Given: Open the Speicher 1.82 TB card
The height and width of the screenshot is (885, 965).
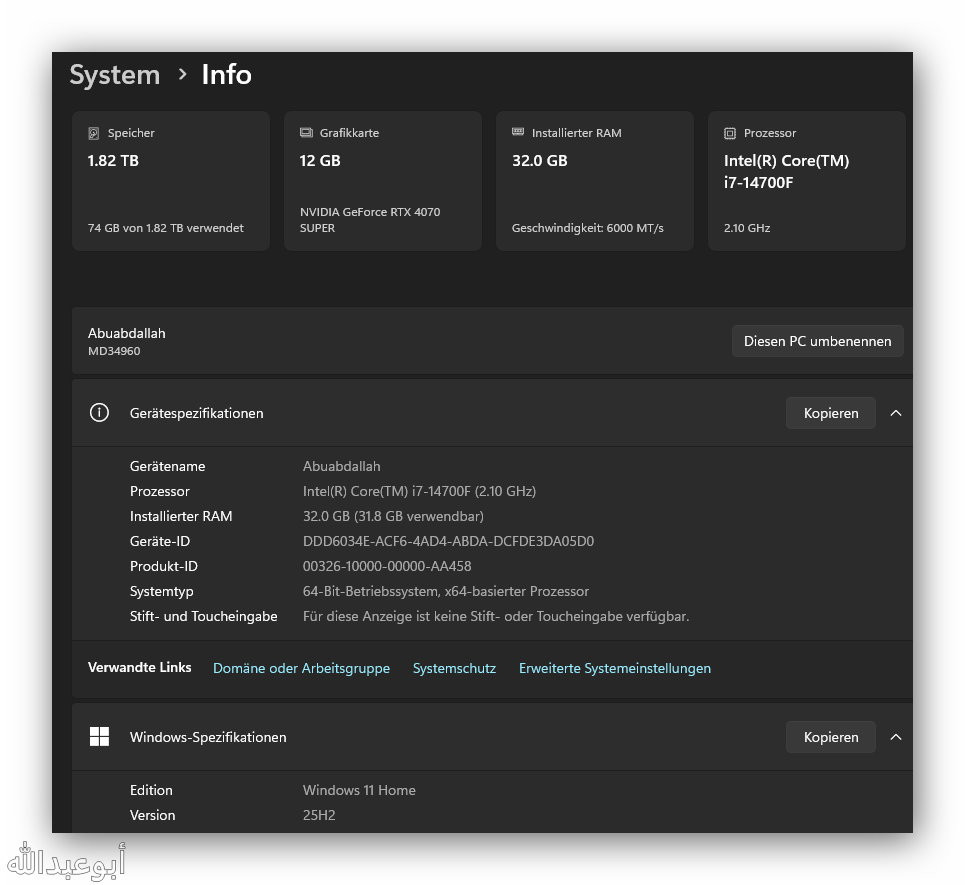Looking at the screenshot, I should click(170, 181).
